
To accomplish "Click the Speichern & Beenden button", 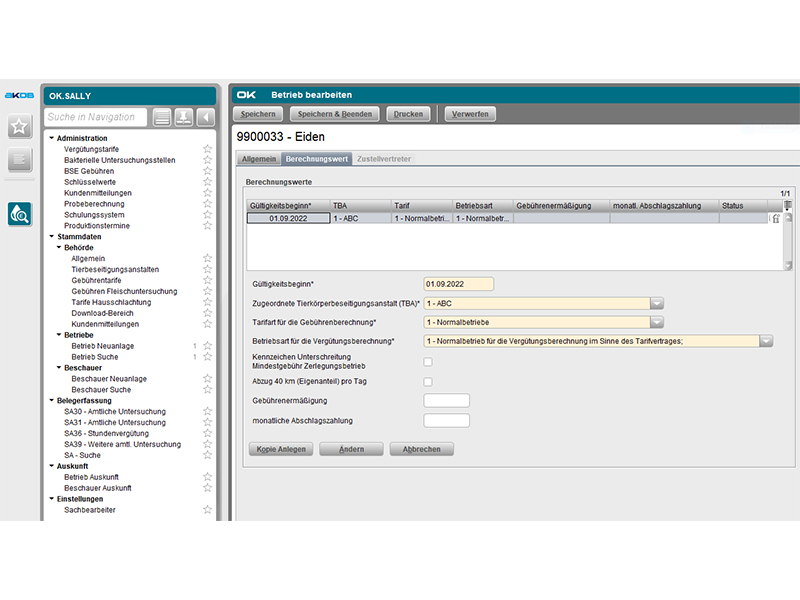I will (334, 114).
